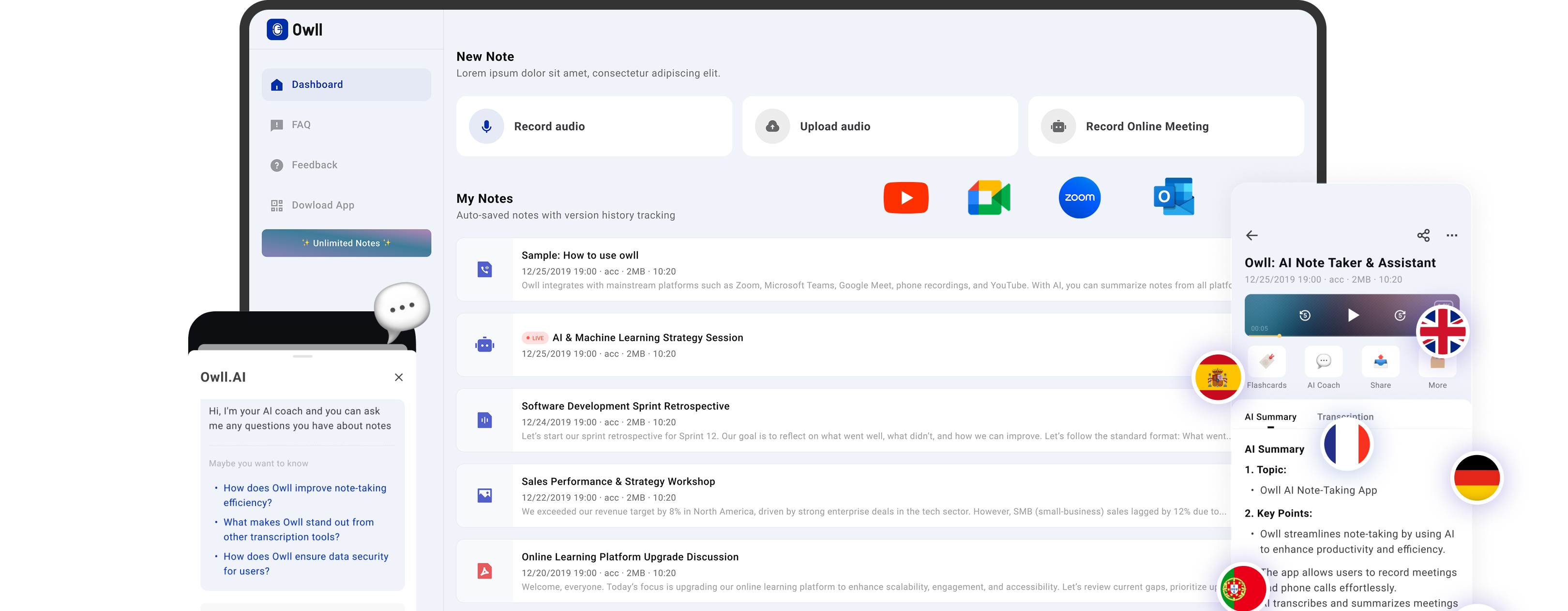Viewport: 1568px width, 611px height.
Task: Click the microphone icon on Record audio
Action: pyautogui.click(x=486, y=126)
